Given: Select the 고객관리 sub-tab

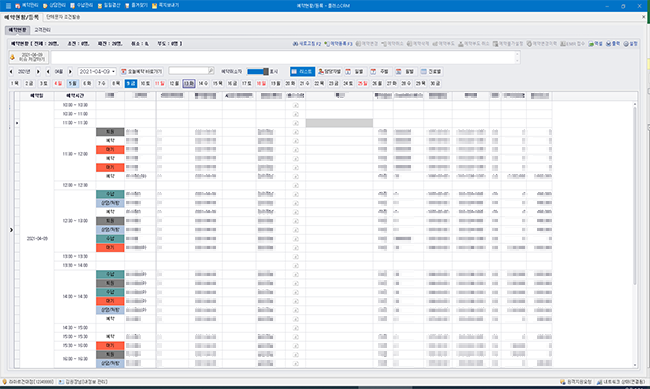Looking at the screenshot, I should coord(42,30).
